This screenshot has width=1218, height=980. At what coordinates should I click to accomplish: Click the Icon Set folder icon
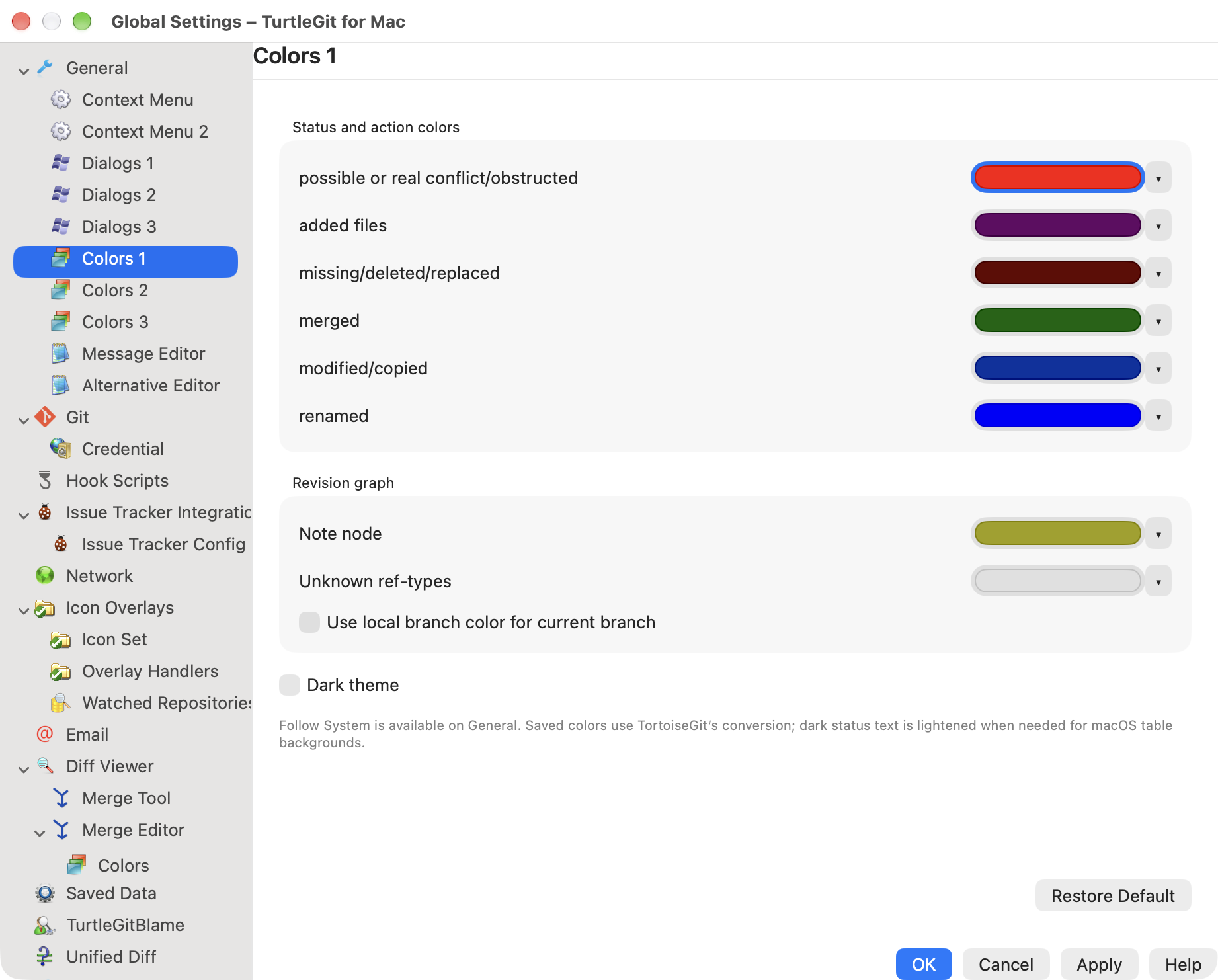click(x=61, y=639)
